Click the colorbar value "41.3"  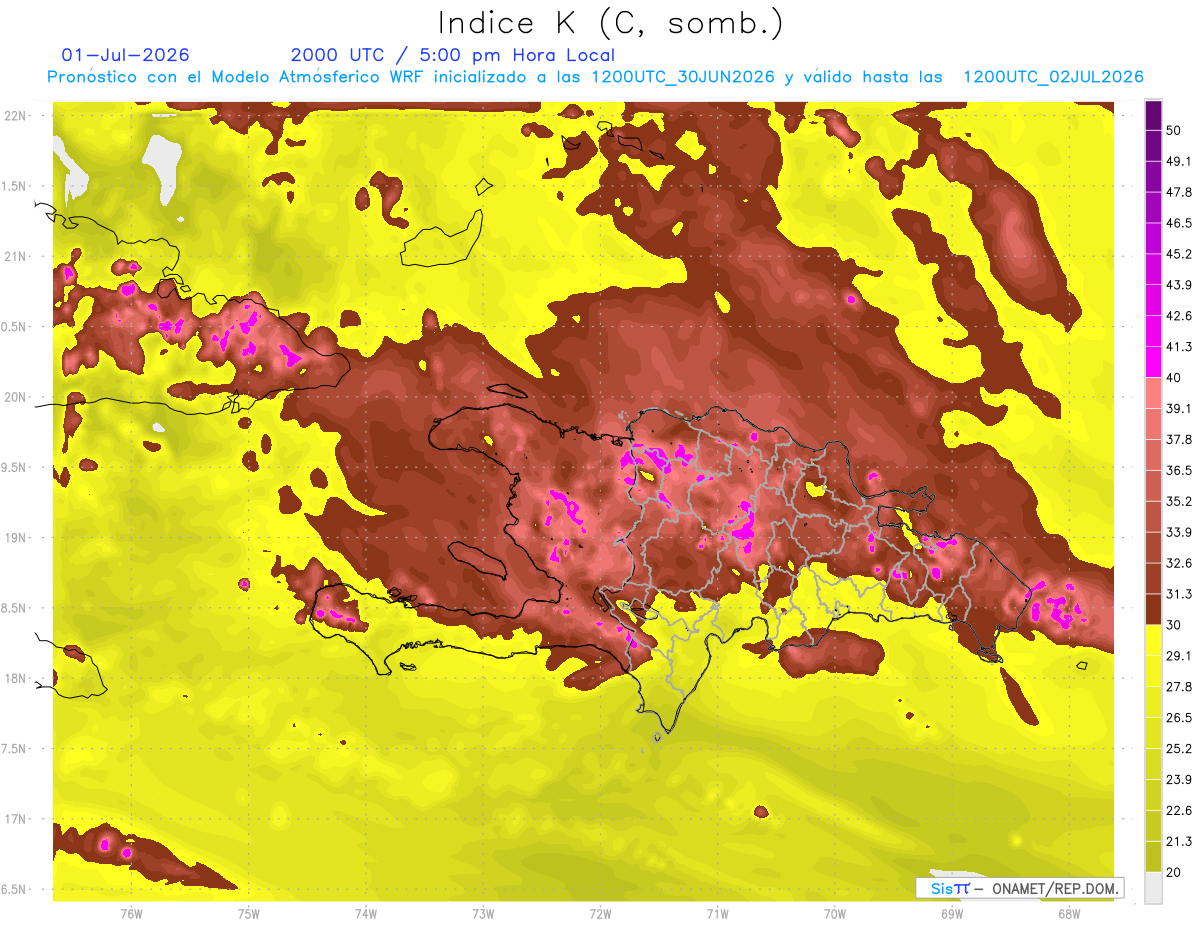(x=1179, y=347)
